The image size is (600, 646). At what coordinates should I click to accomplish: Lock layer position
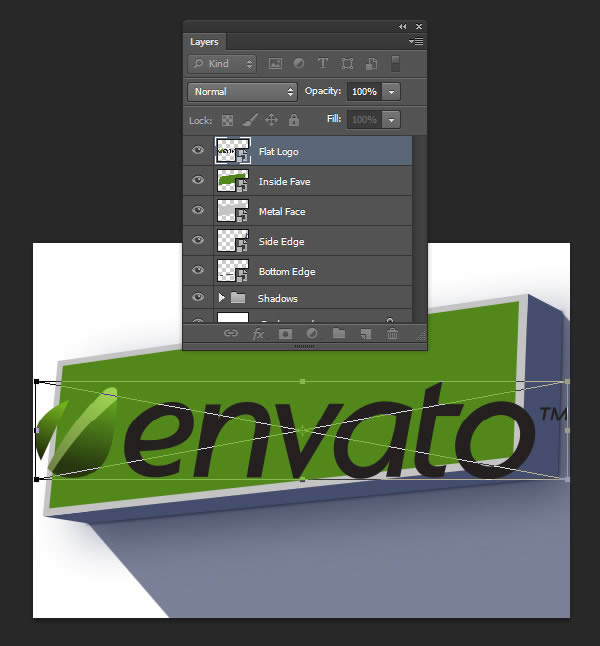[271, 120]
